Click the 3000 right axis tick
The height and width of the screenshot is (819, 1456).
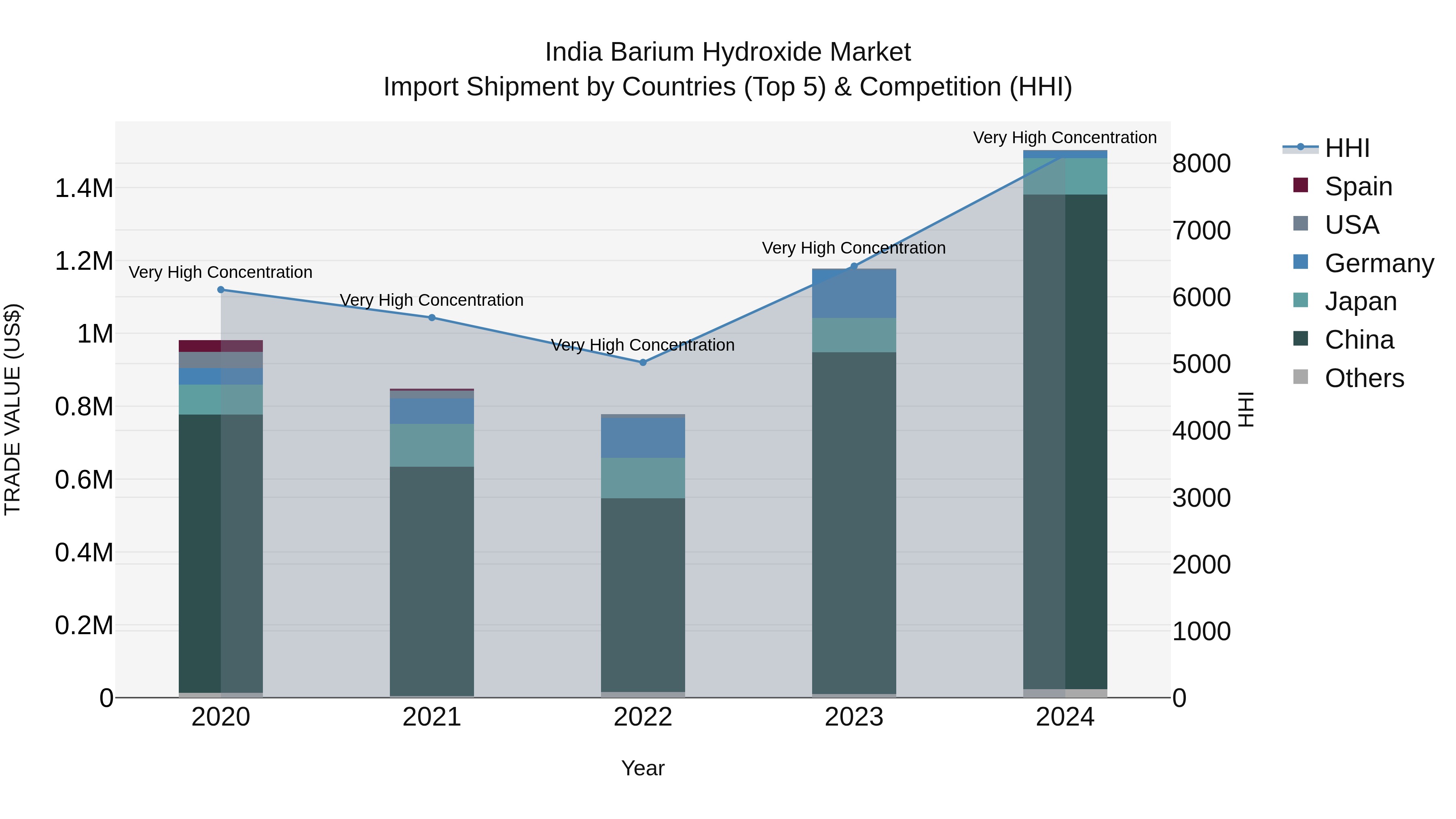click(1202, 498)
